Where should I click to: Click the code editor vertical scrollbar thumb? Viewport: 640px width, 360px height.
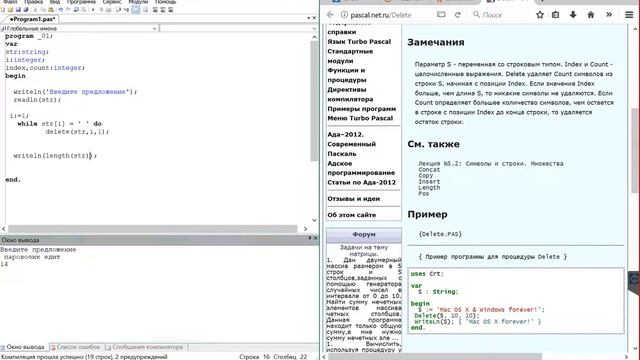pos(313,101)
